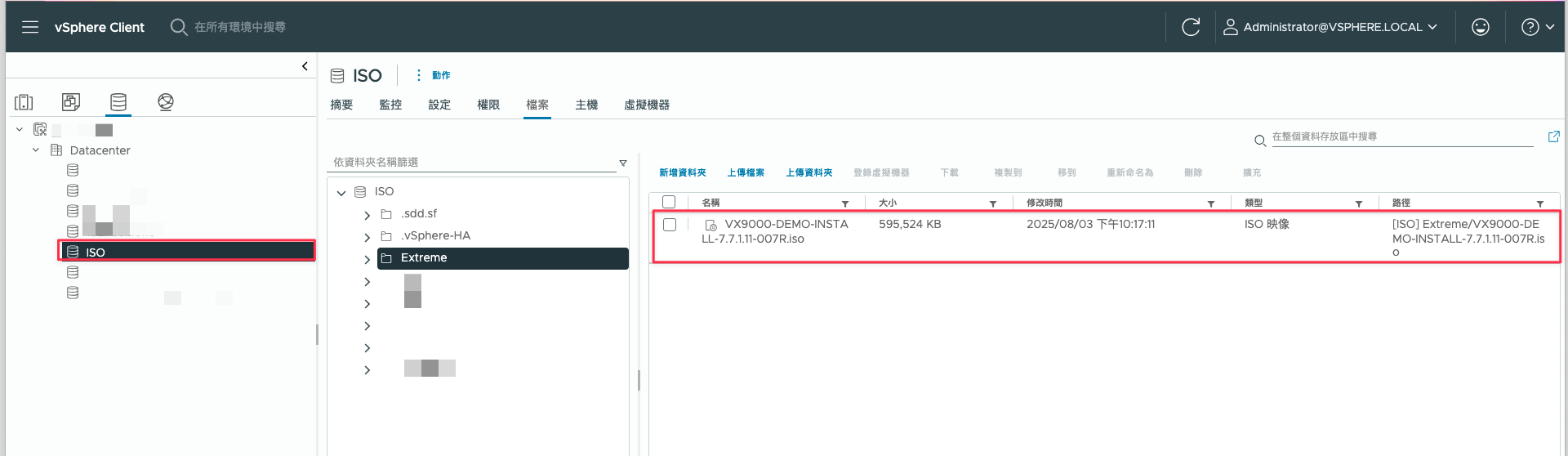Screen dimensions: 1568x456
Task: Switch to Hosts and Clusters view icon
Action: (24, 102)
